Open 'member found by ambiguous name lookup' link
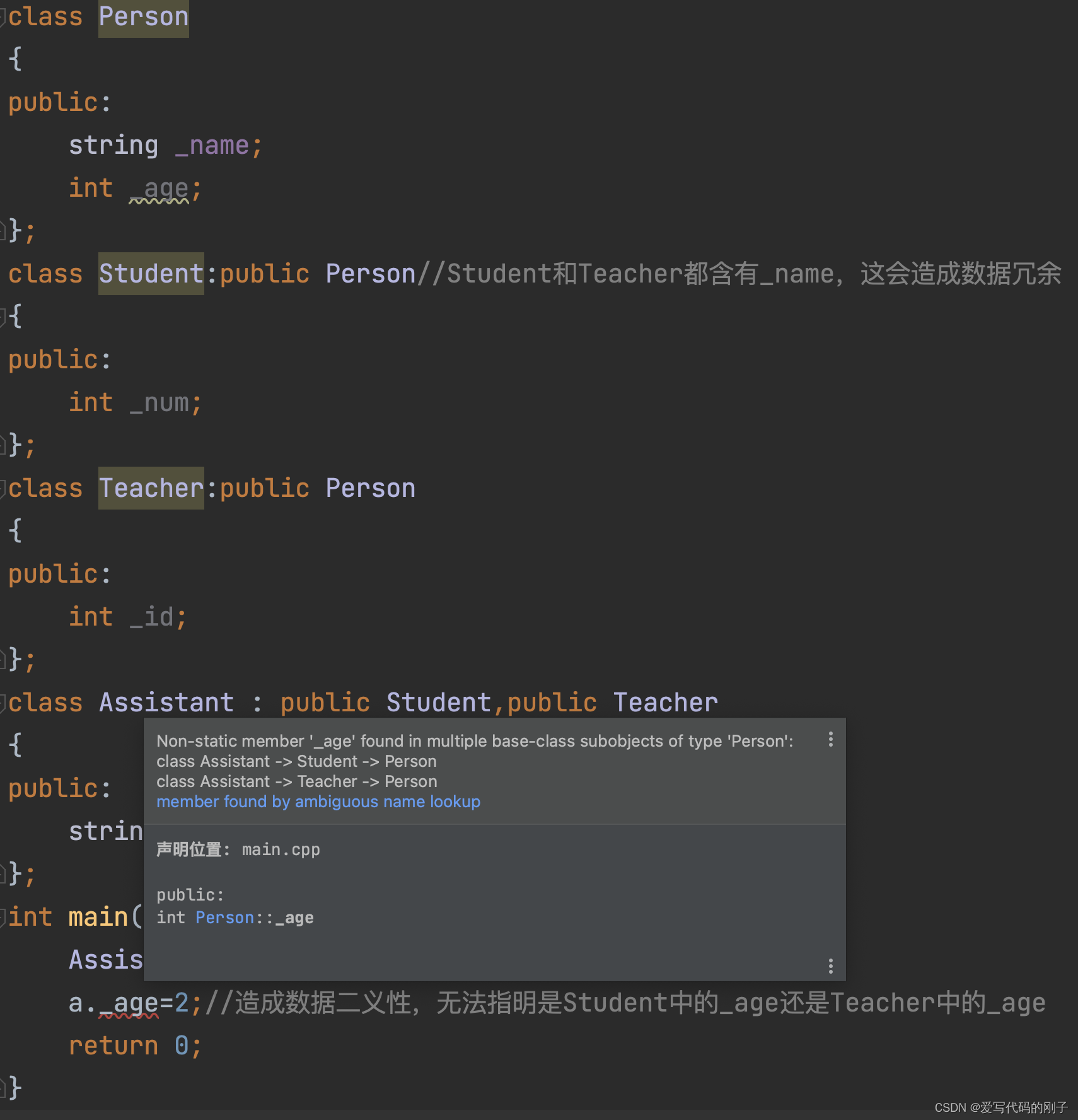Image resolution: width=1078 pixels, height=1120 pixels. coord(318,802)
